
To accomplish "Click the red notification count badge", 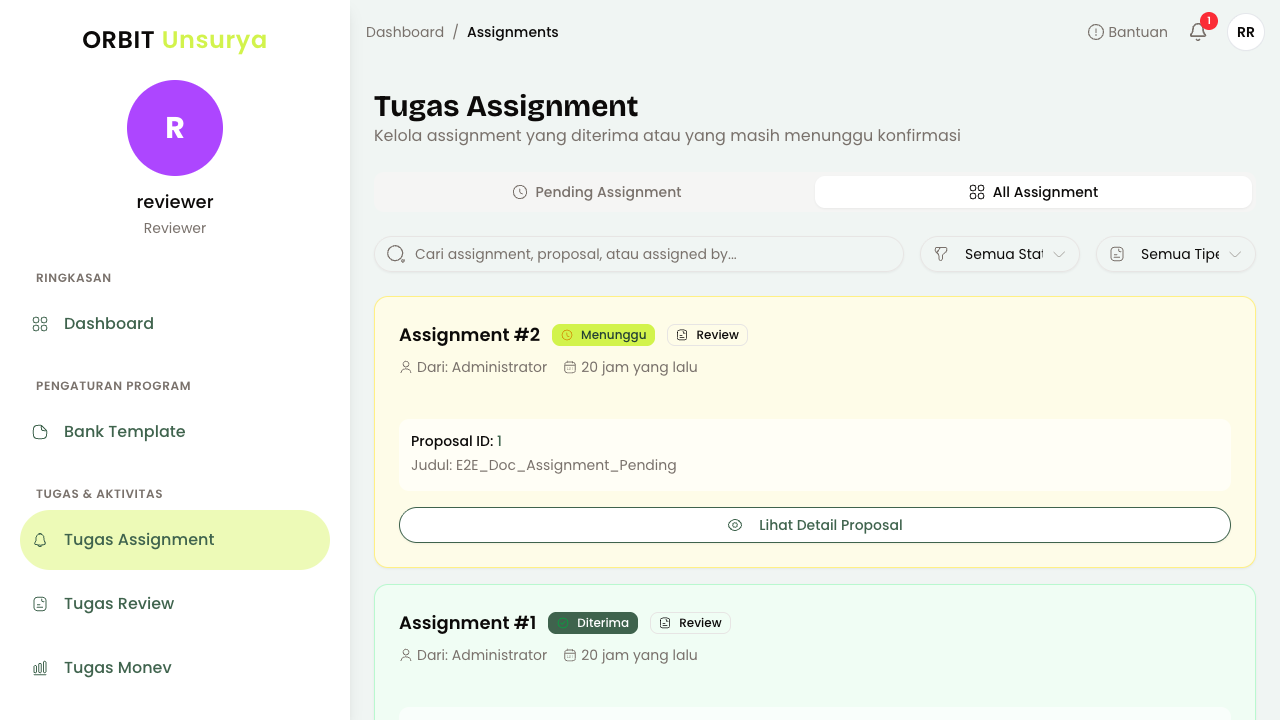I will (x=1209, y=21).
